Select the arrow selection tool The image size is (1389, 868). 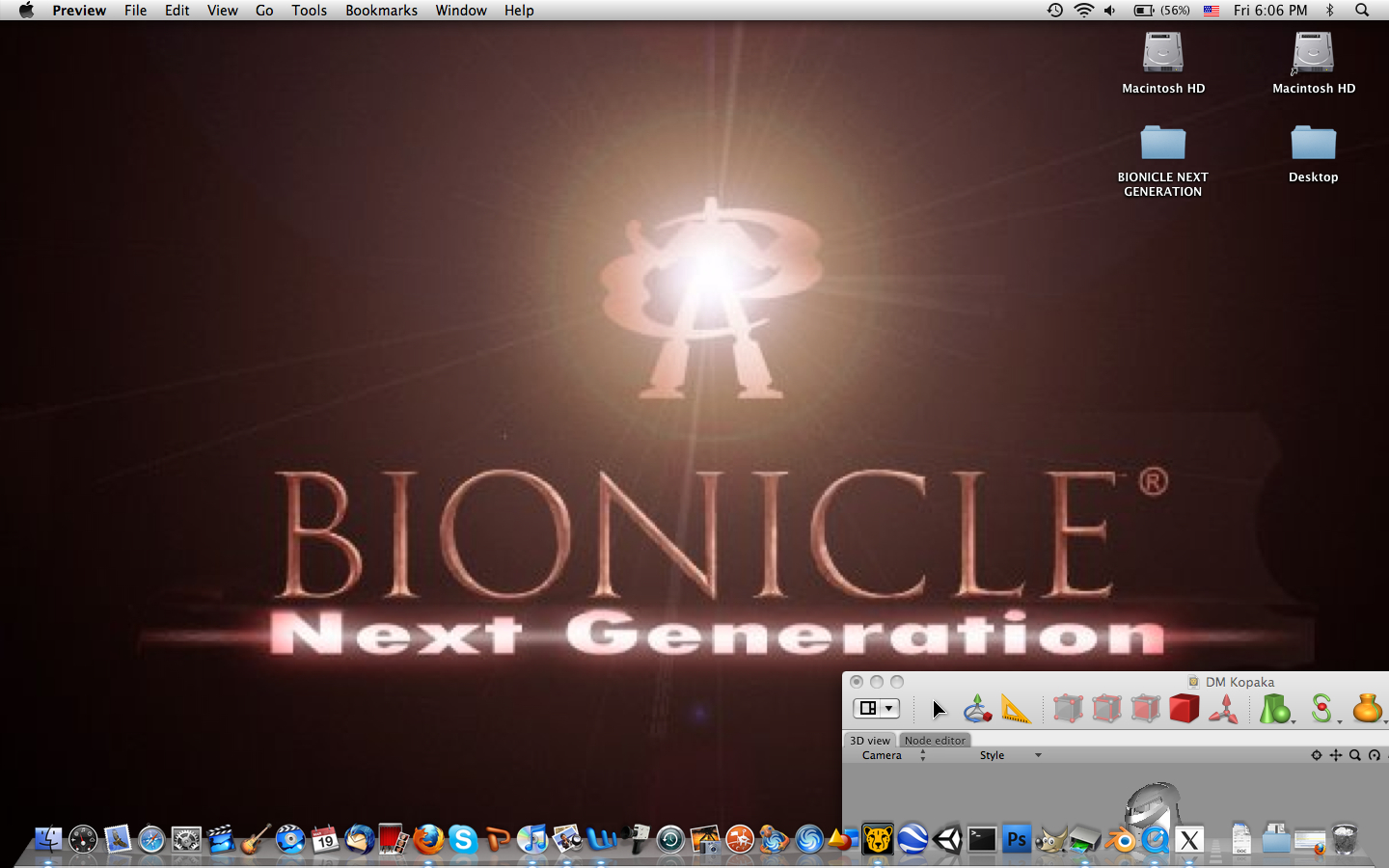(940, 710)
